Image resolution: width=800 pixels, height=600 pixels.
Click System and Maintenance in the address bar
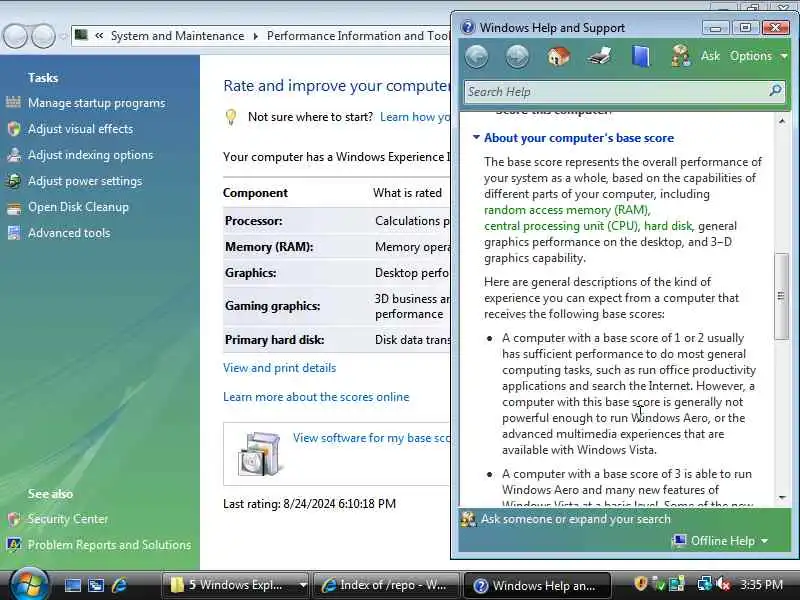pyautogui.click(x=178, y=36)
